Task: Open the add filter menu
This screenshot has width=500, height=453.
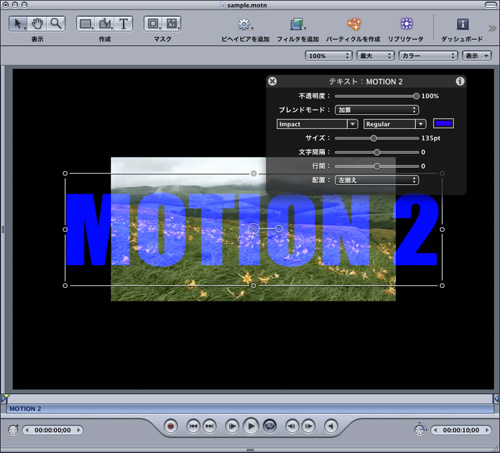Action: (298, 24)
